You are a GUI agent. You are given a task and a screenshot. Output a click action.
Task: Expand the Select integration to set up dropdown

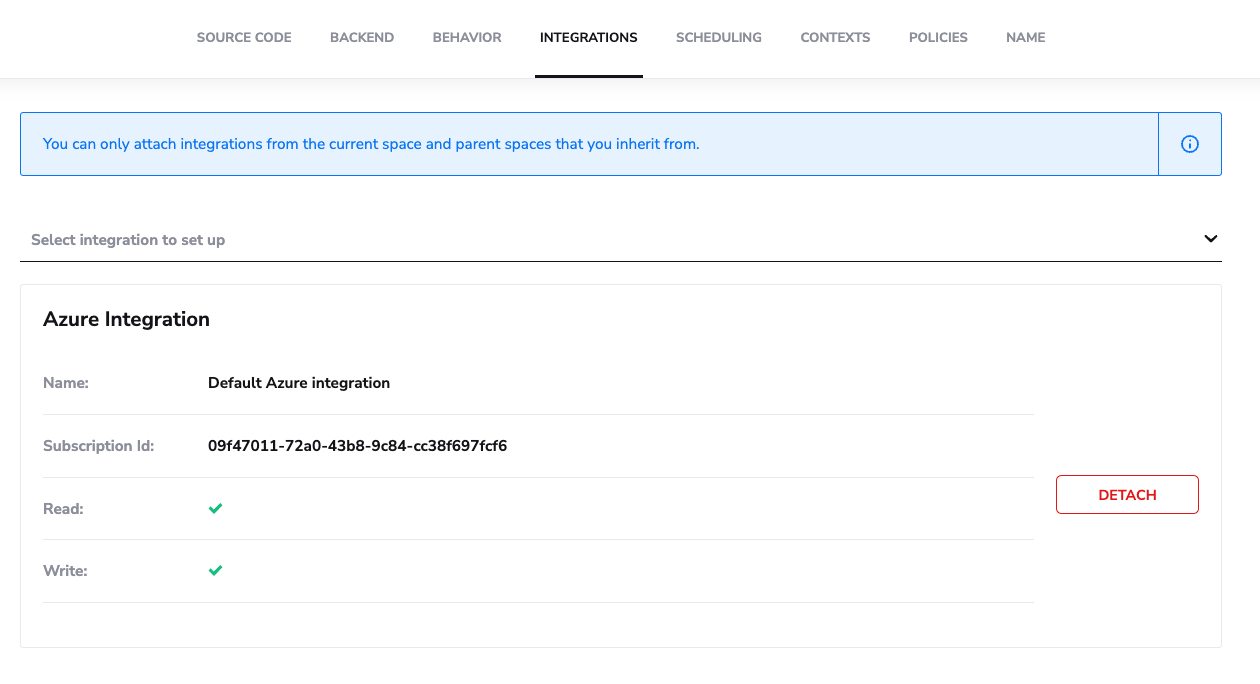(x=621, y=240)
